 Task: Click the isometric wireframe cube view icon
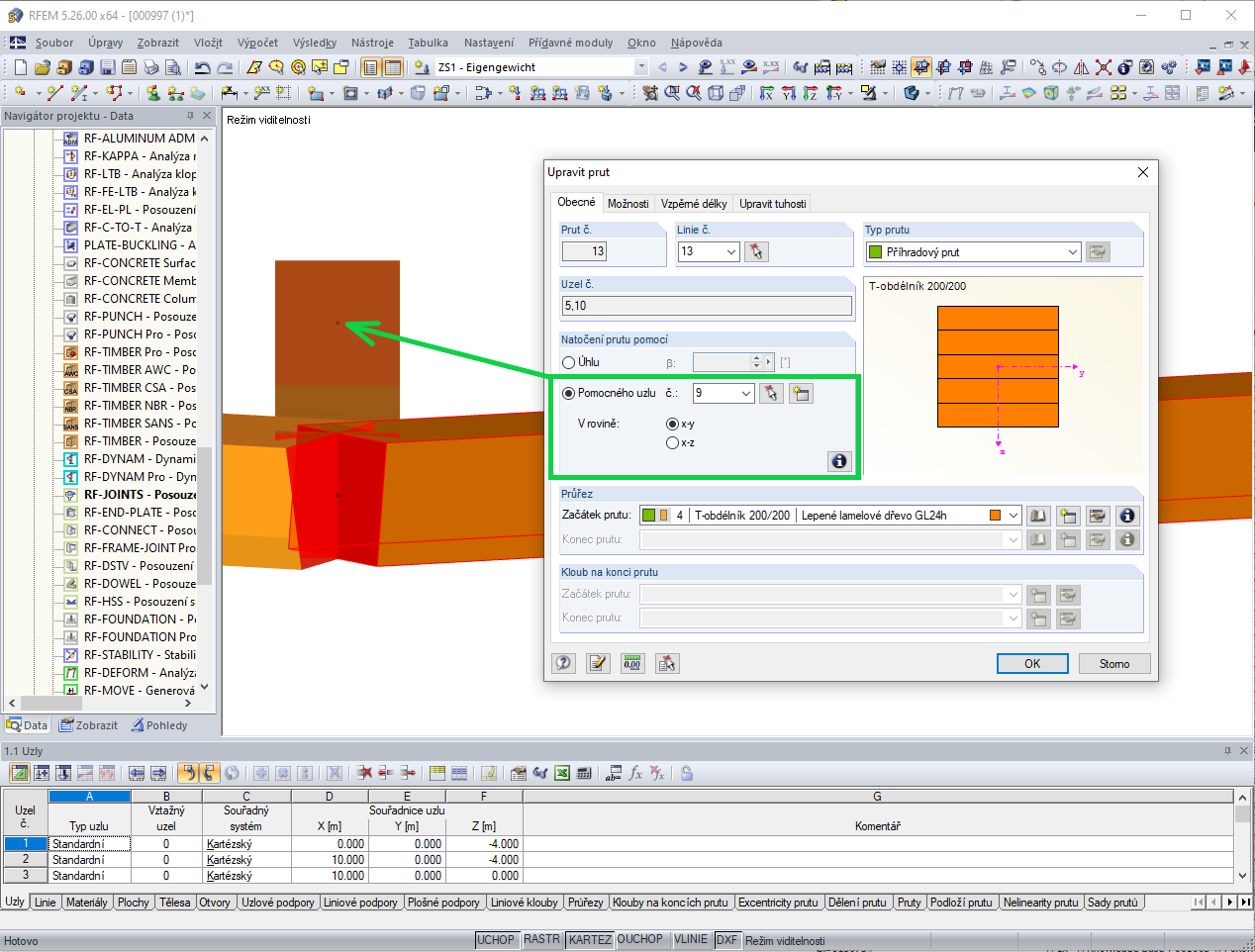tap(715, 92)
